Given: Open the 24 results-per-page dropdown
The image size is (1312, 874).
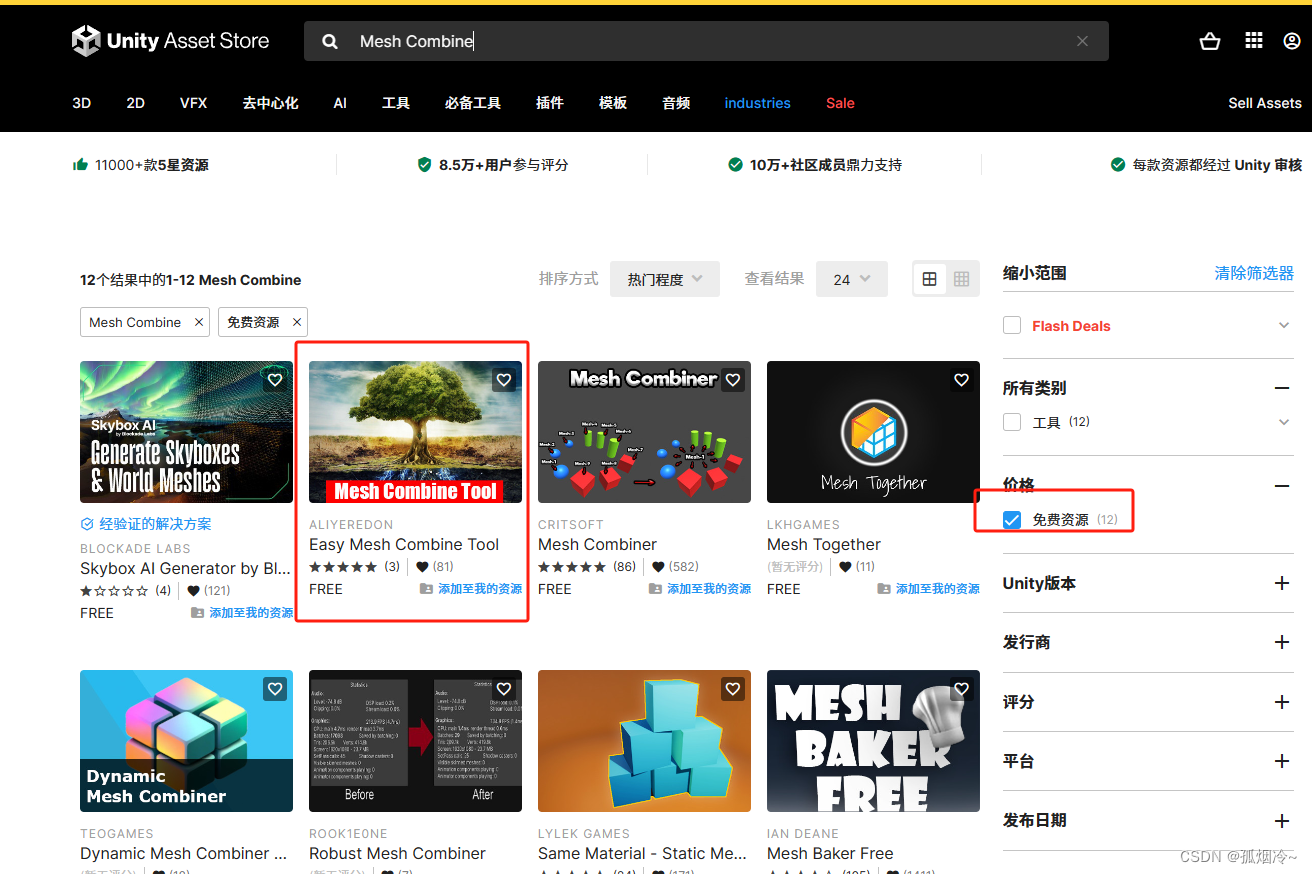Looking at the screenshot, I should point(852,280).
